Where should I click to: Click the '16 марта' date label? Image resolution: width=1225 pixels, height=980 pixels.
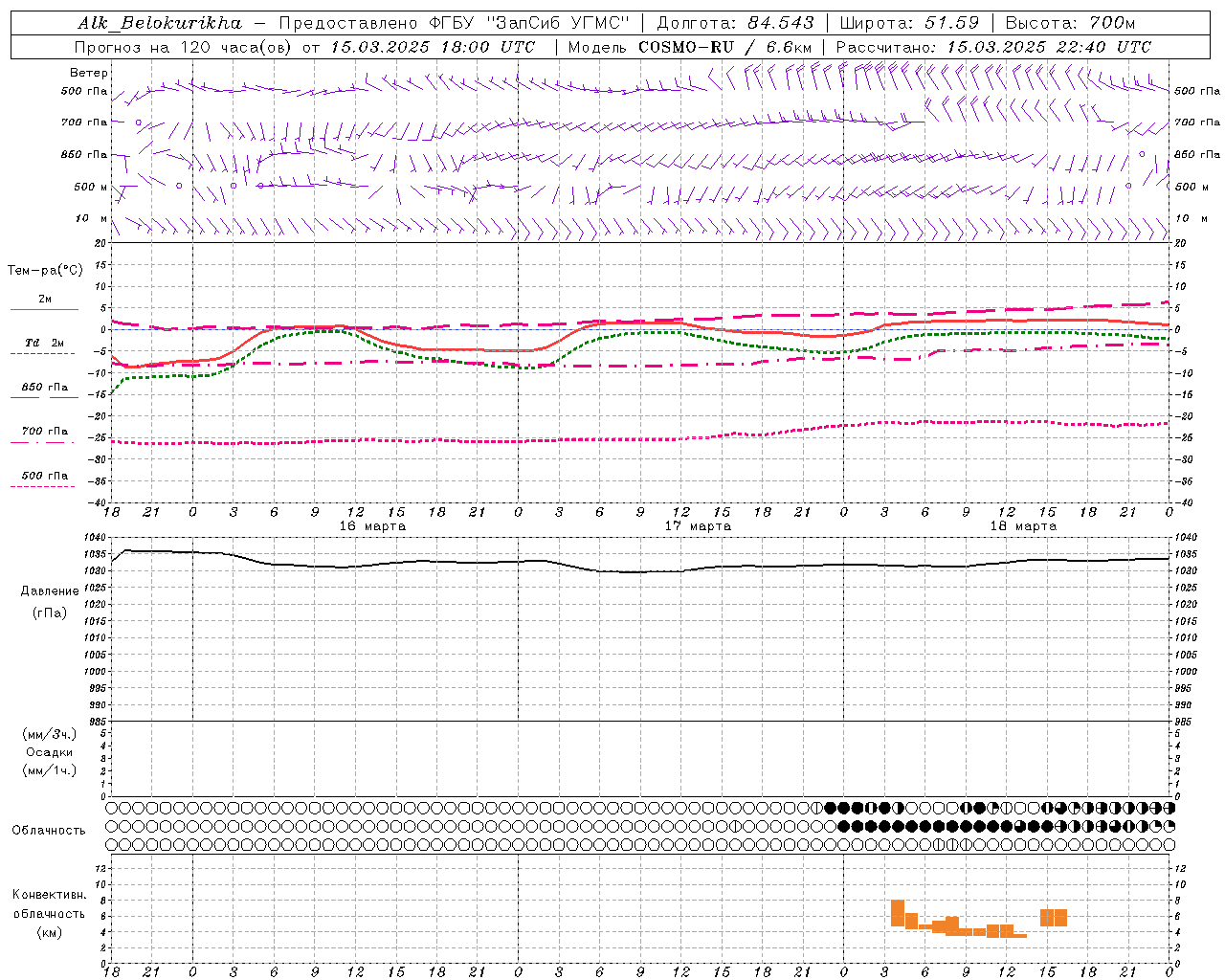point(372,526)
